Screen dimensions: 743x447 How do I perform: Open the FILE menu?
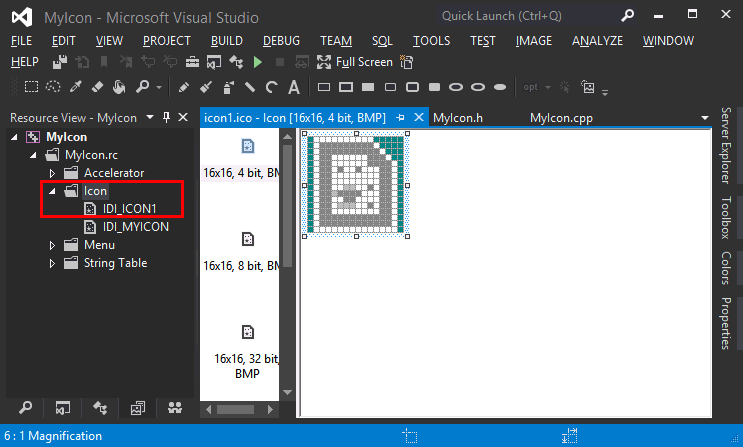click(x=21, y=41)
